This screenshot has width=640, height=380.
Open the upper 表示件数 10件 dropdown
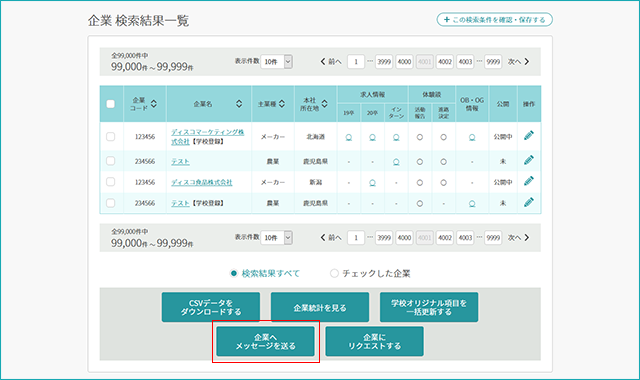pos(276,62)
